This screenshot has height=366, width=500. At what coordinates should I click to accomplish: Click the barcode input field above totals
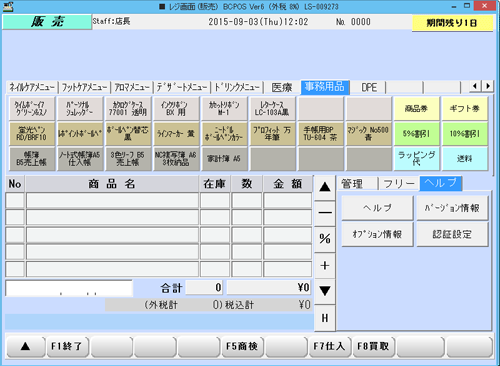[x=69, y=288]
